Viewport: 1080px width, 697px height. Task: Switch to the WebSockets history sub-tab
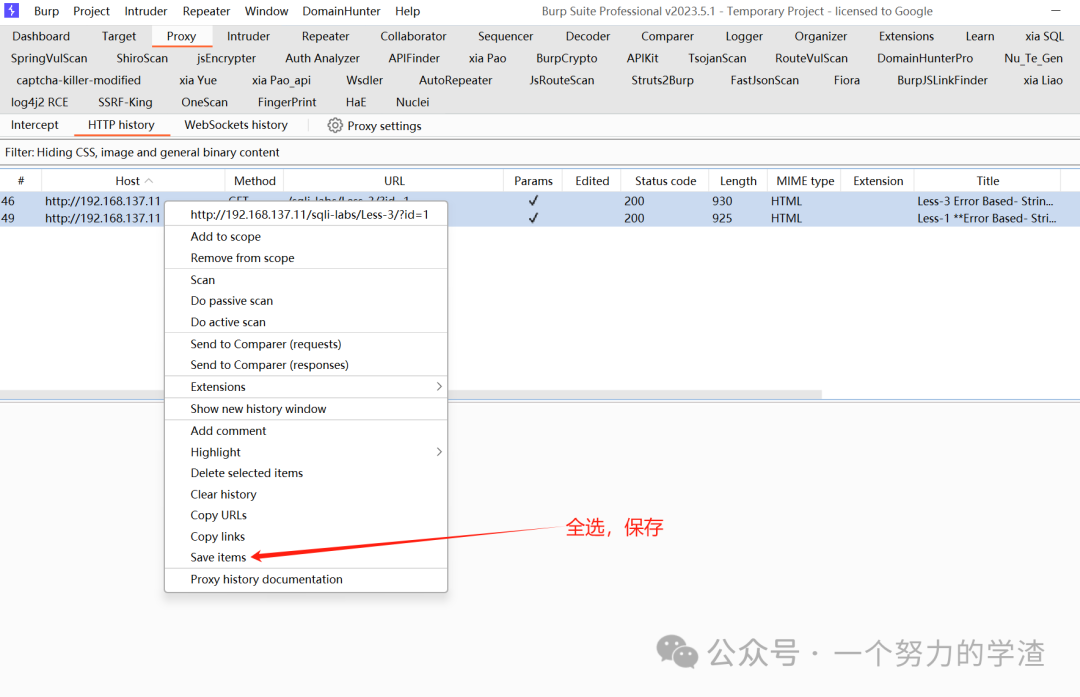coord(236,125)
